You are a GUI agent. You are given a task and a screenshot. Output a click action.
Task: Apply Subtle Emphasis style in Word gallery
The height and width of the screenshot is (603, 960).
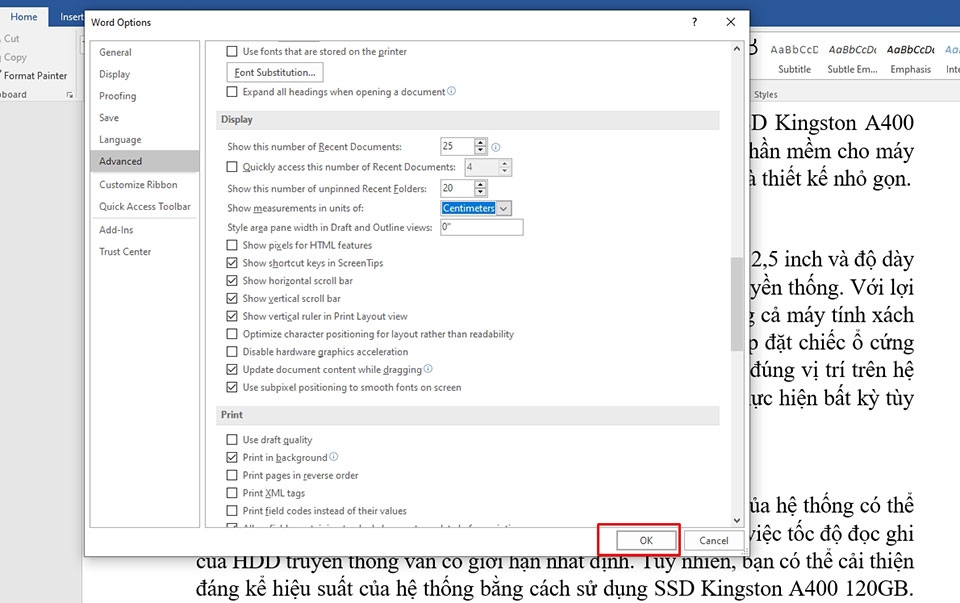tap(852, 59)
